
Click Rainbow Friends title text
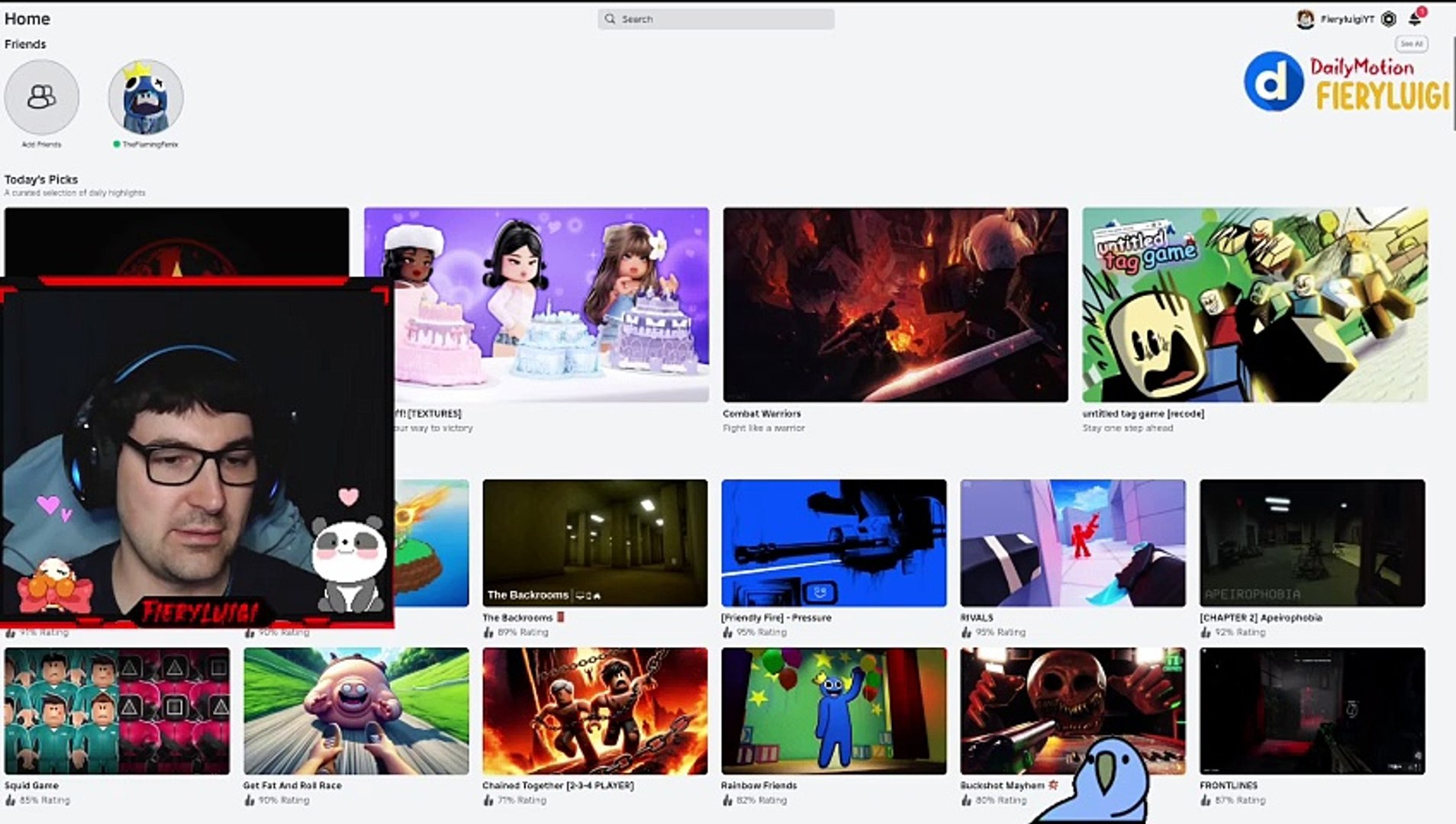(x=759, y=785)
